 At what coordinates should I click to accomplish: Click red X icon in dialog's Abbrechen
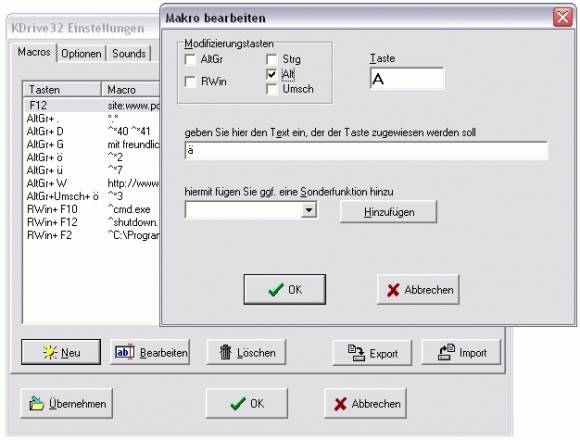393,290
